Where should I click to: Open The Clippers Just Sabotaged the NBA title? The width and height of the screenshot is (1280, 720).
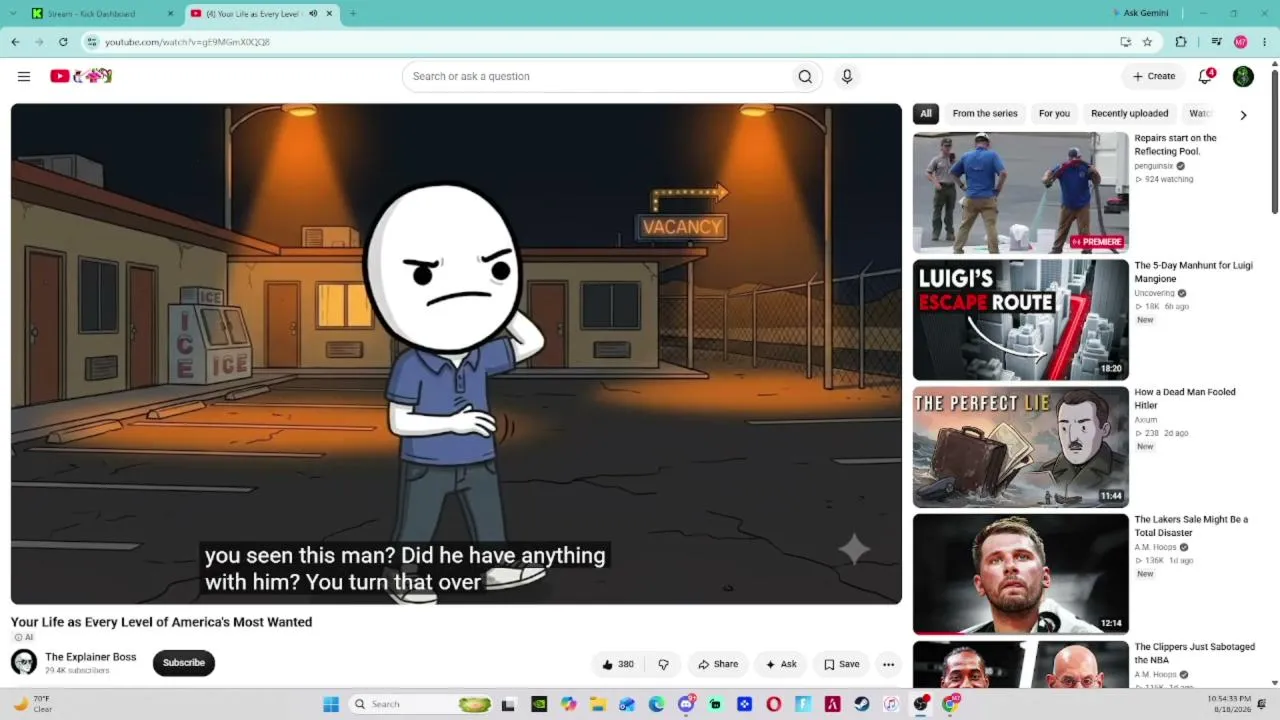click(1194, 653)
